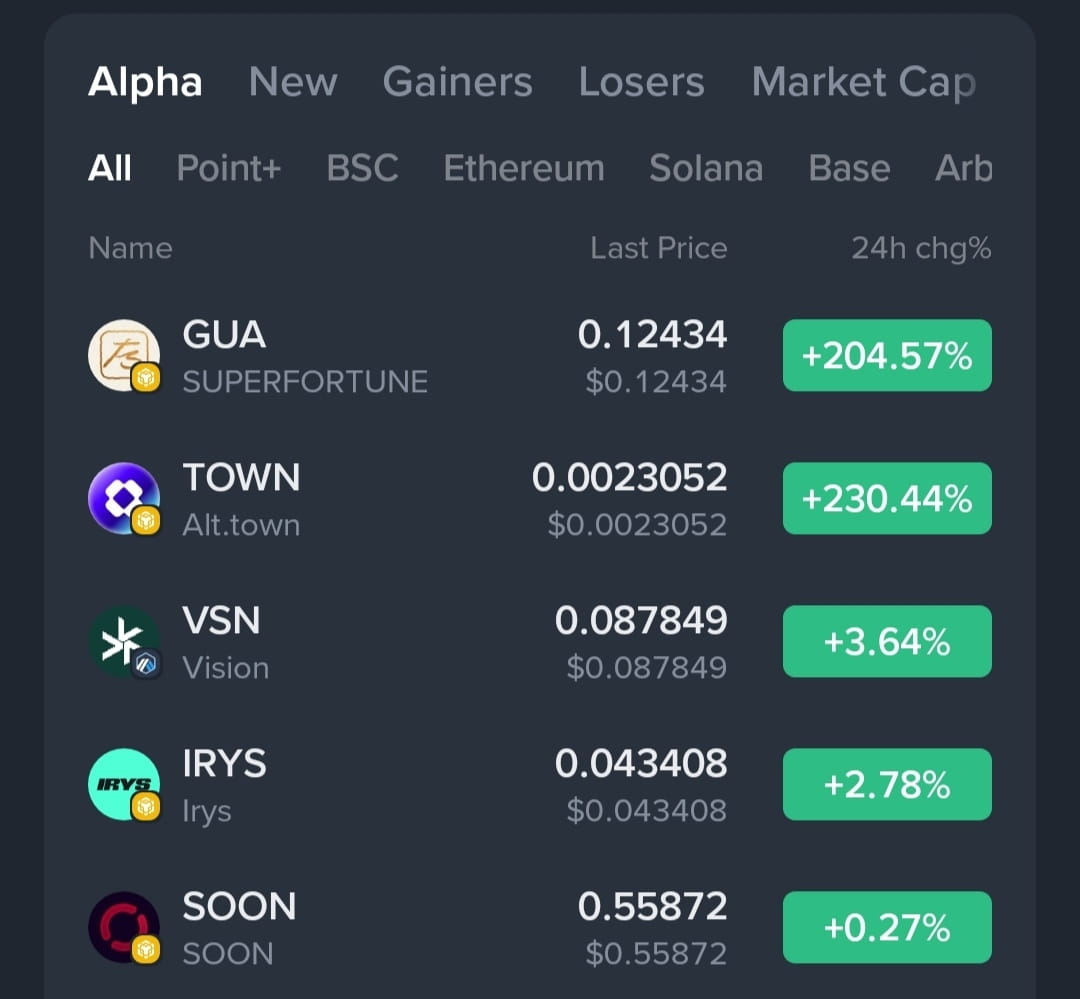Open the Gainers tab
The height and width of the screenshot is (999, 1080).
pos(457,82)
